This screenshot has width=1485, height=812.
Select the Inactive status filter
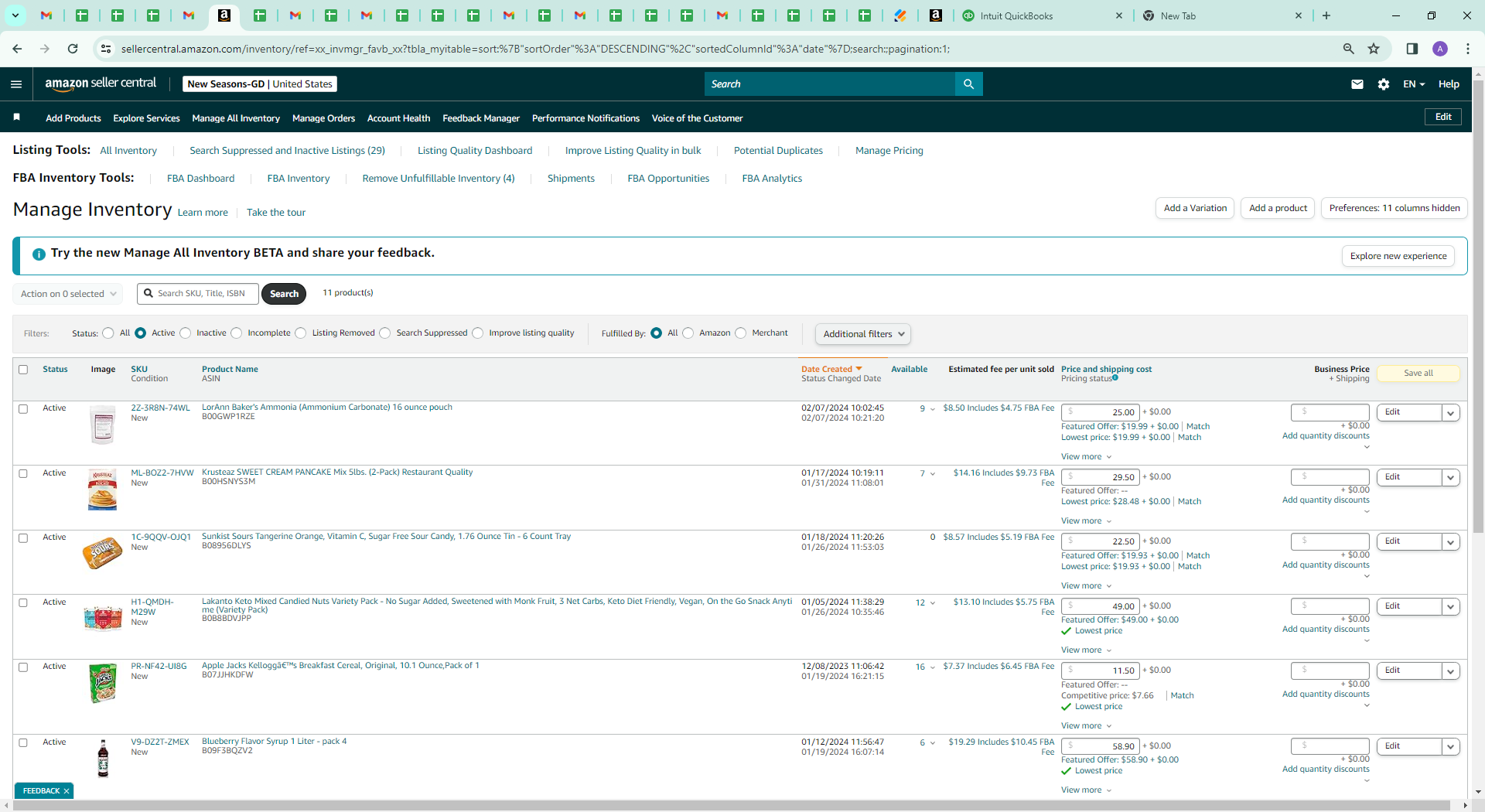coord(186,333)
